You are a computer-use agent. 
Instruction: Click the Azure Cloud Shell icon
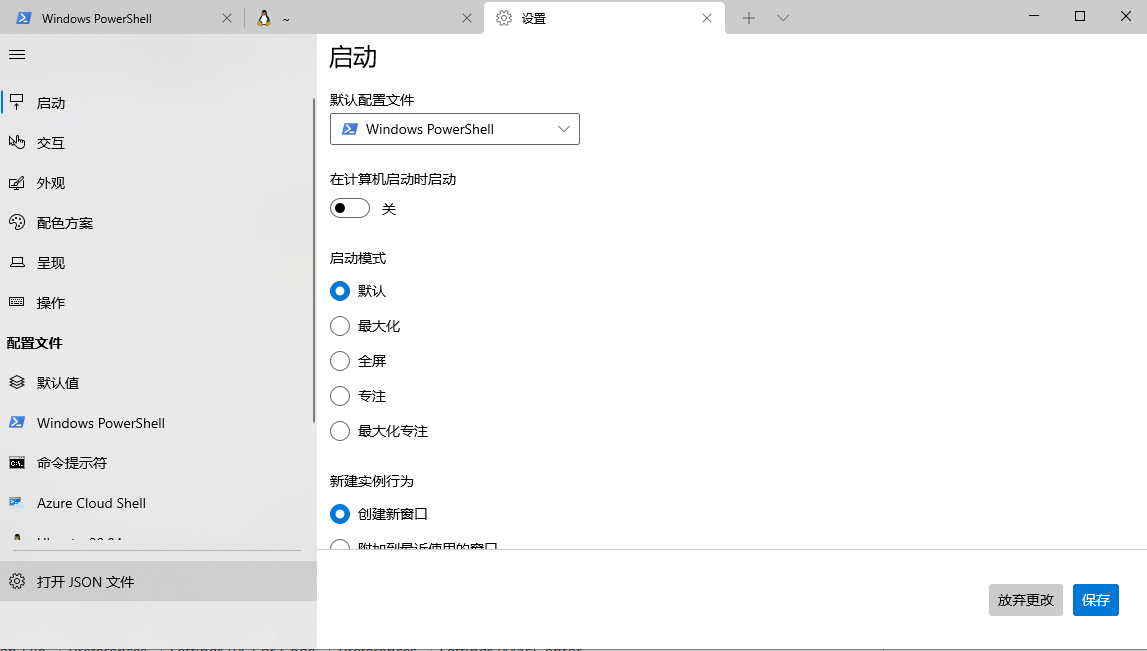(15, 503)
